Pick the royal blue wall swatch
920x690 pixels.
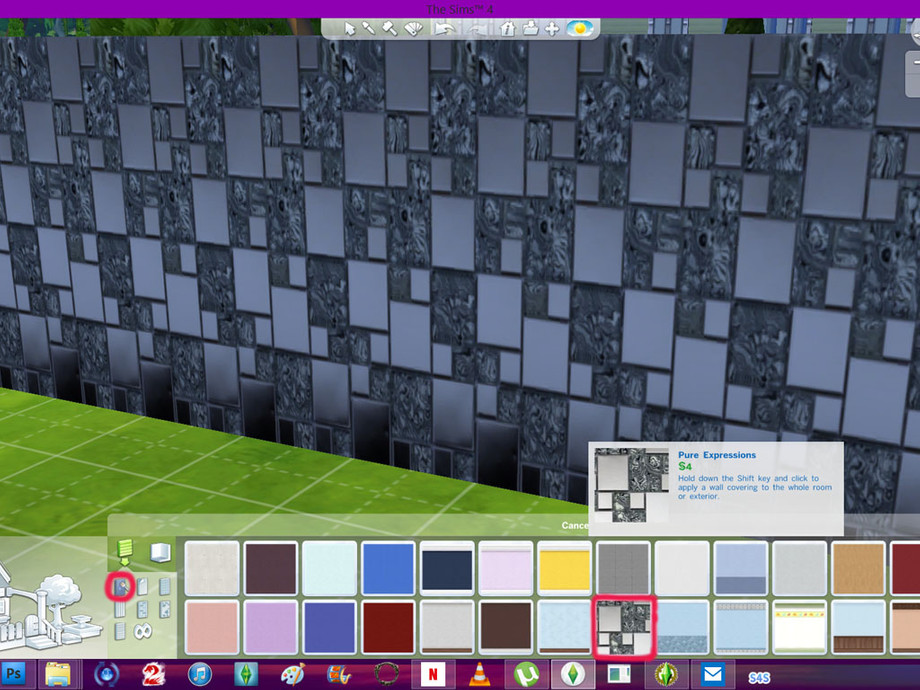point(389,568)
